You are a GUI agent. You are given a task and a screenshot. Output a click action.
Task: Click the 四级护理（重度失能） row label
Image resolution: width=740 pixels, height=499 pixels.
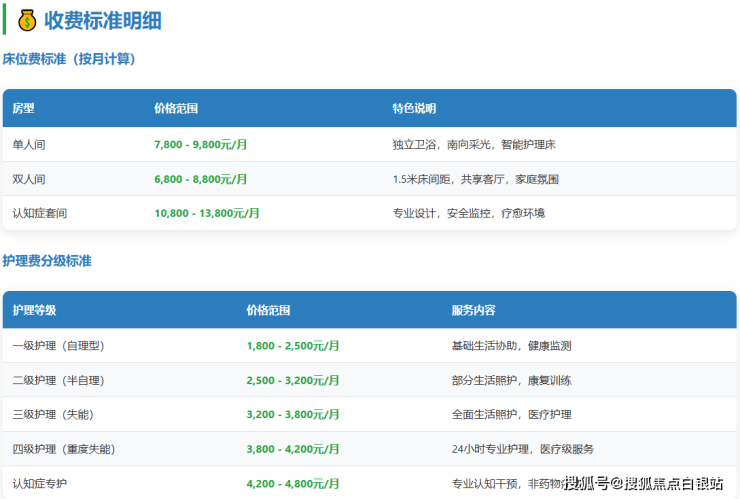(63, 449)
